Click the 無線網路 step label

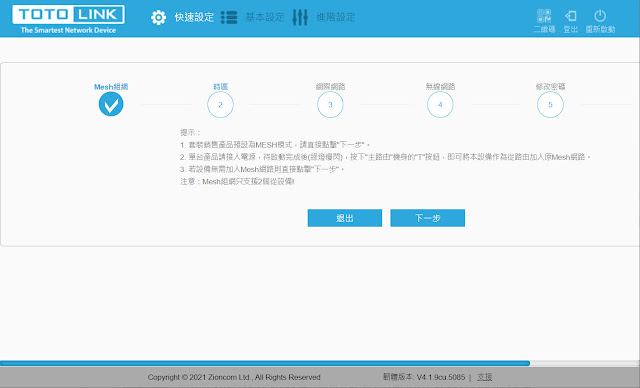click(x=440, y=86)
